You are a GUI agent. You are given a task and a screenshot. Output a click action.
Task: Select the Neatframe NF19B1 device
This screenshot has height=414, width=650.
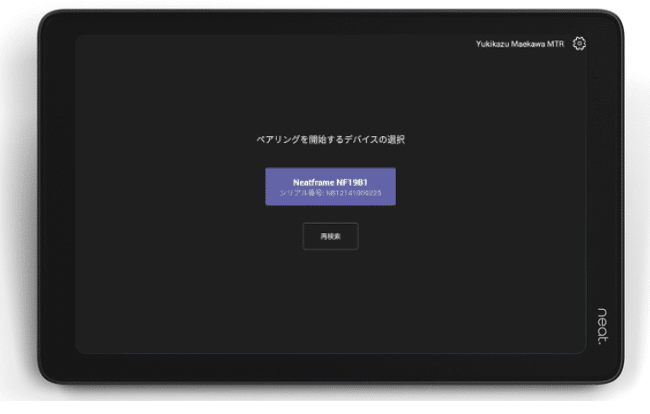coord(330,186)
